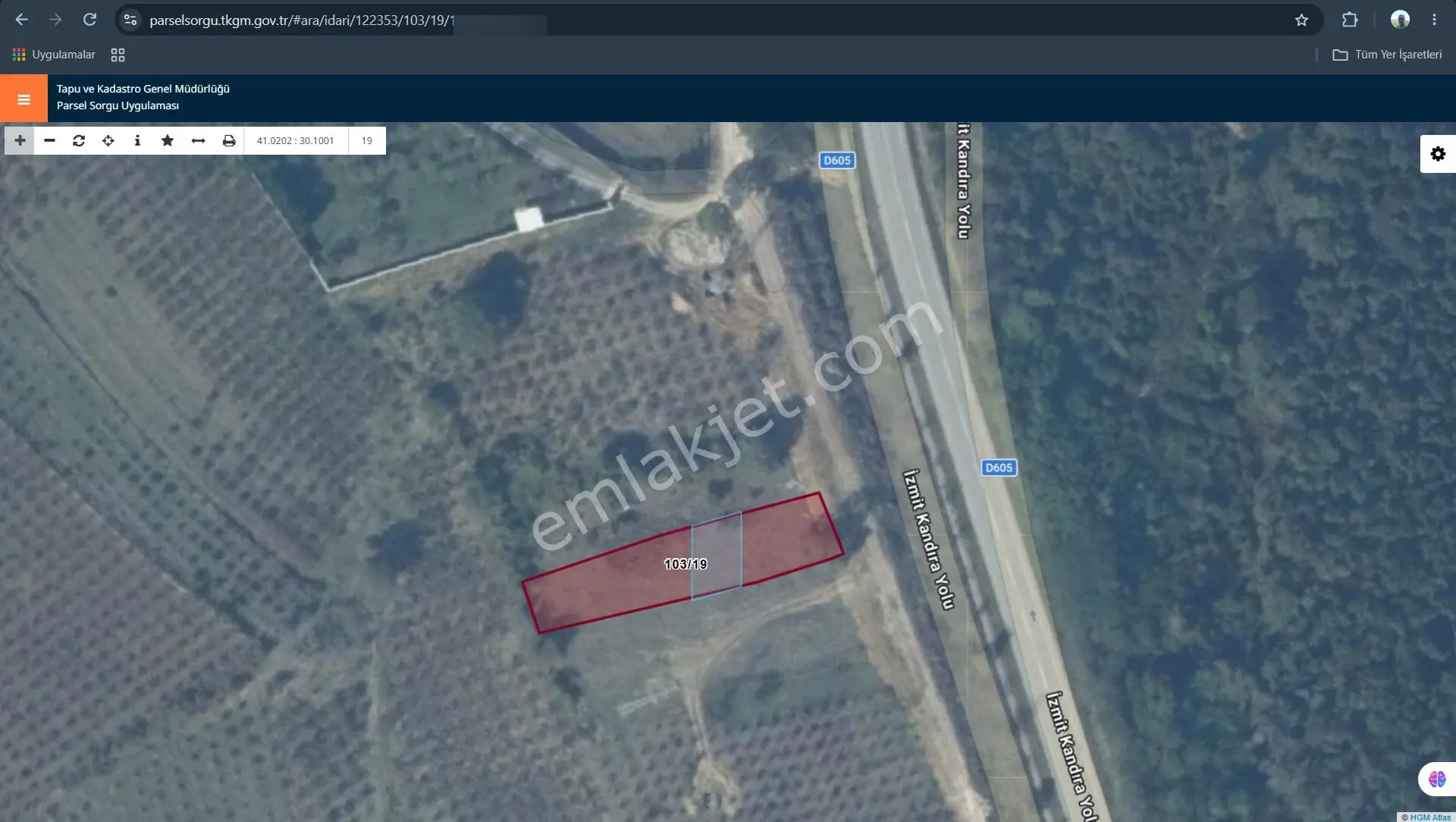Open the browser extensions puzzle icon
1456x822 pixels.
coord(1350,20)
